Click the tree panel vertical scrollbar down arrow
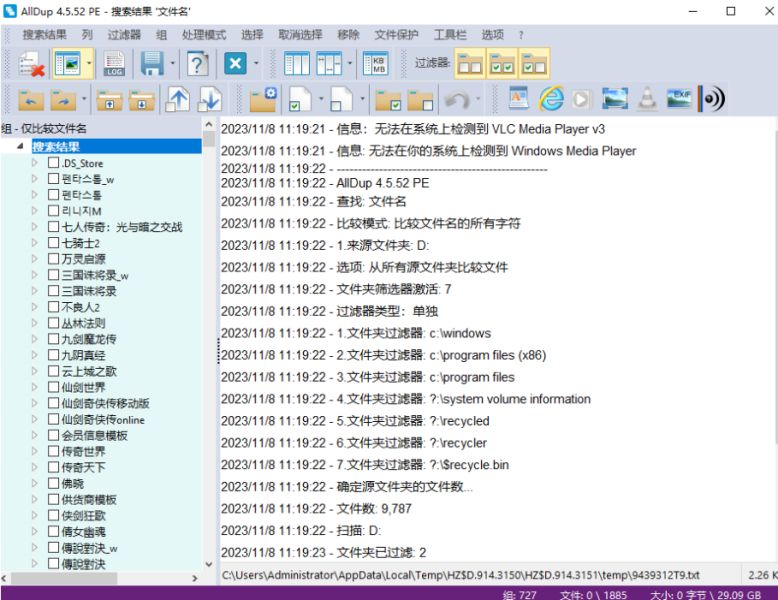The image size is (778, 600). point(209,565)
